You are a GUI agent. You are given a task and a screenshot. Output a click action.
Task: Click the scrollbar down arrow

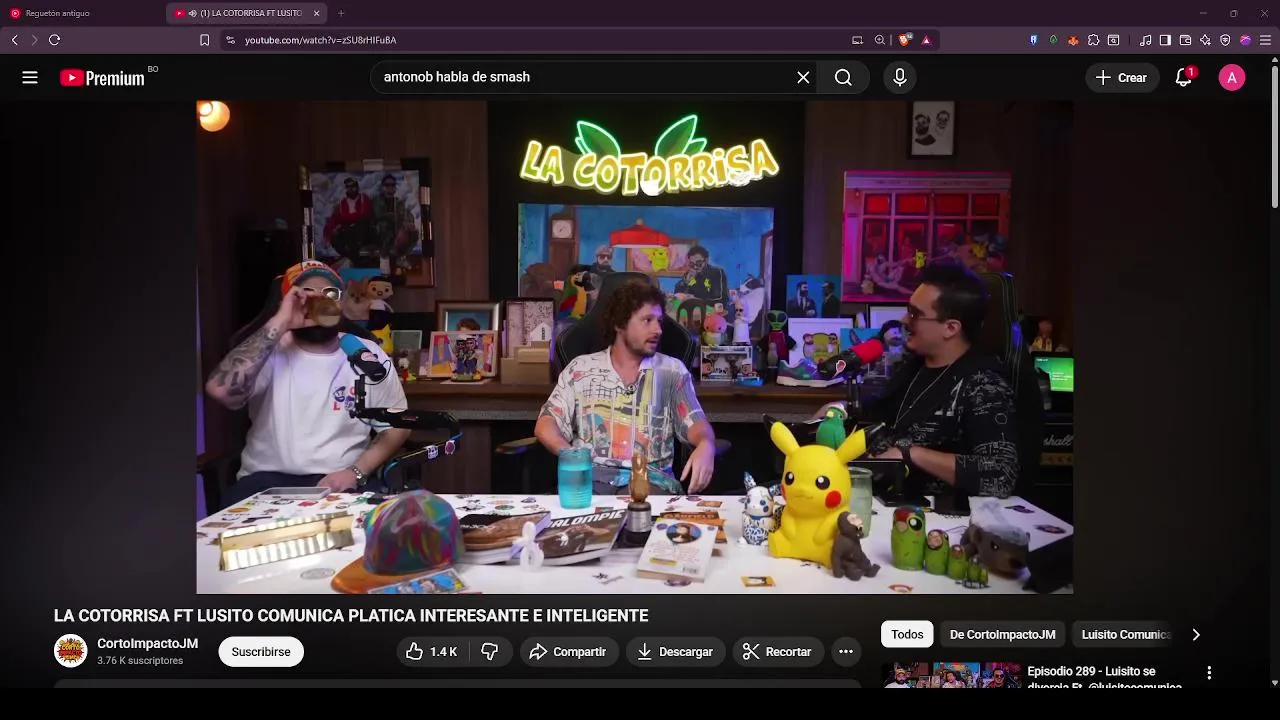1274,683
